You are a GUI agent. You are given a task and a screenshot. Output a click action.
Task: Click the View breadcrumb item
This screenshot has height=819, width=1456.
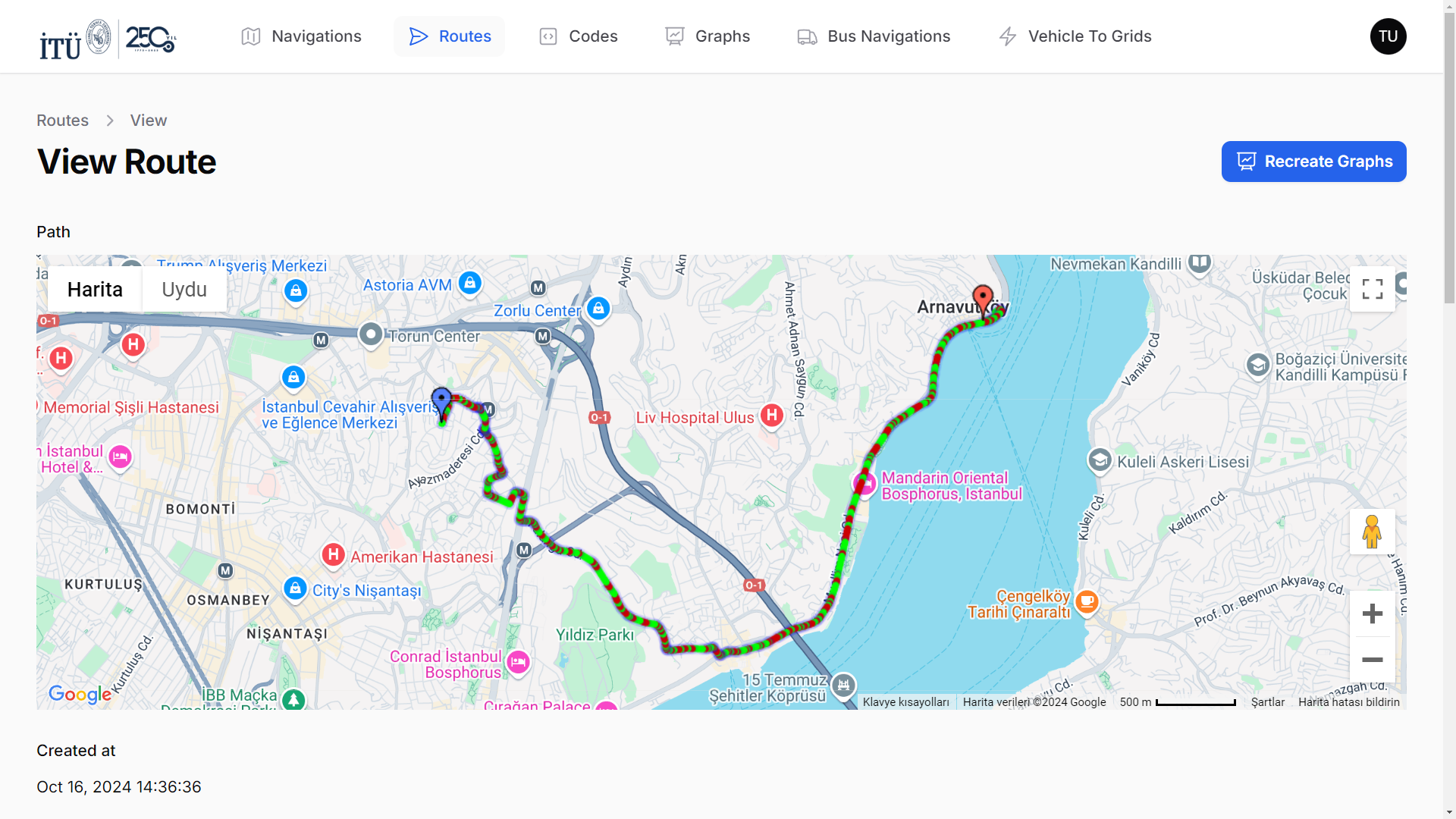[x=149, y=121]
